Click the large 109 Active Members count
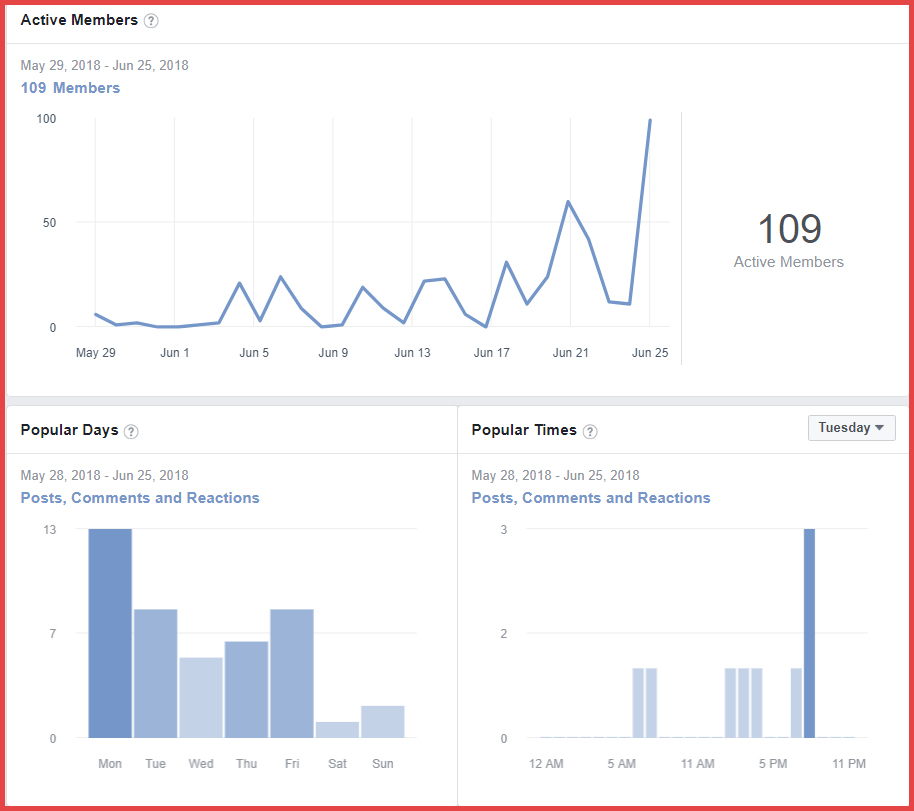 pos(789,230)
